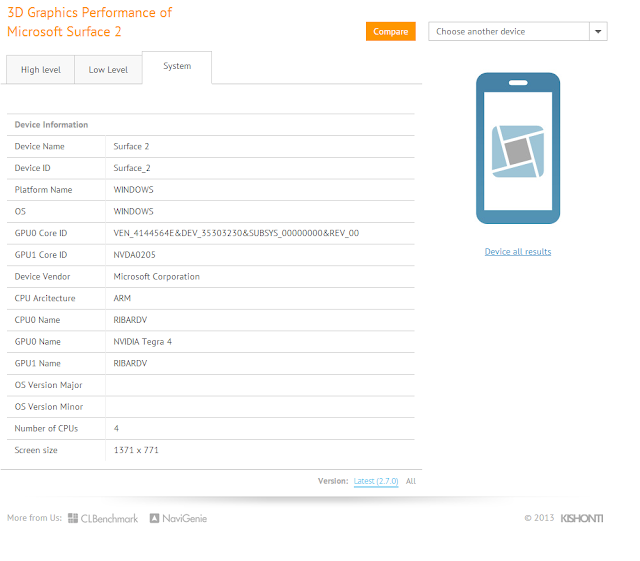Select the System tab

pyautogui.click(x=177, y=66)
